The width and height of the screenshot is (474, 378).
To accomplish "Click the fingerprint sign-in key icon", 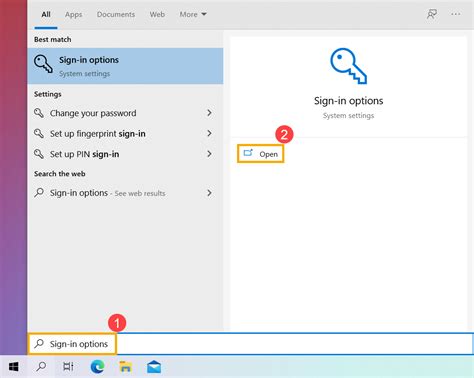I will coord(39,134).
